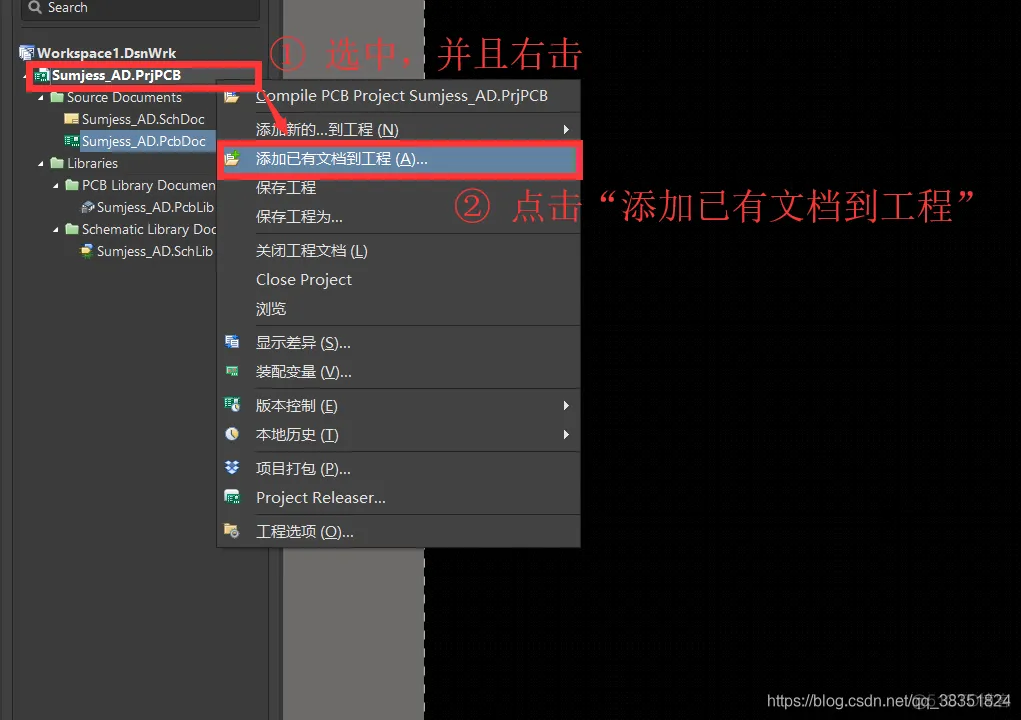Image resolution: width=1021 pixels, height=720 pixels.
Task: Click the Sumjess_AD.SchLib library icon
Action: [x=87, y=251]
